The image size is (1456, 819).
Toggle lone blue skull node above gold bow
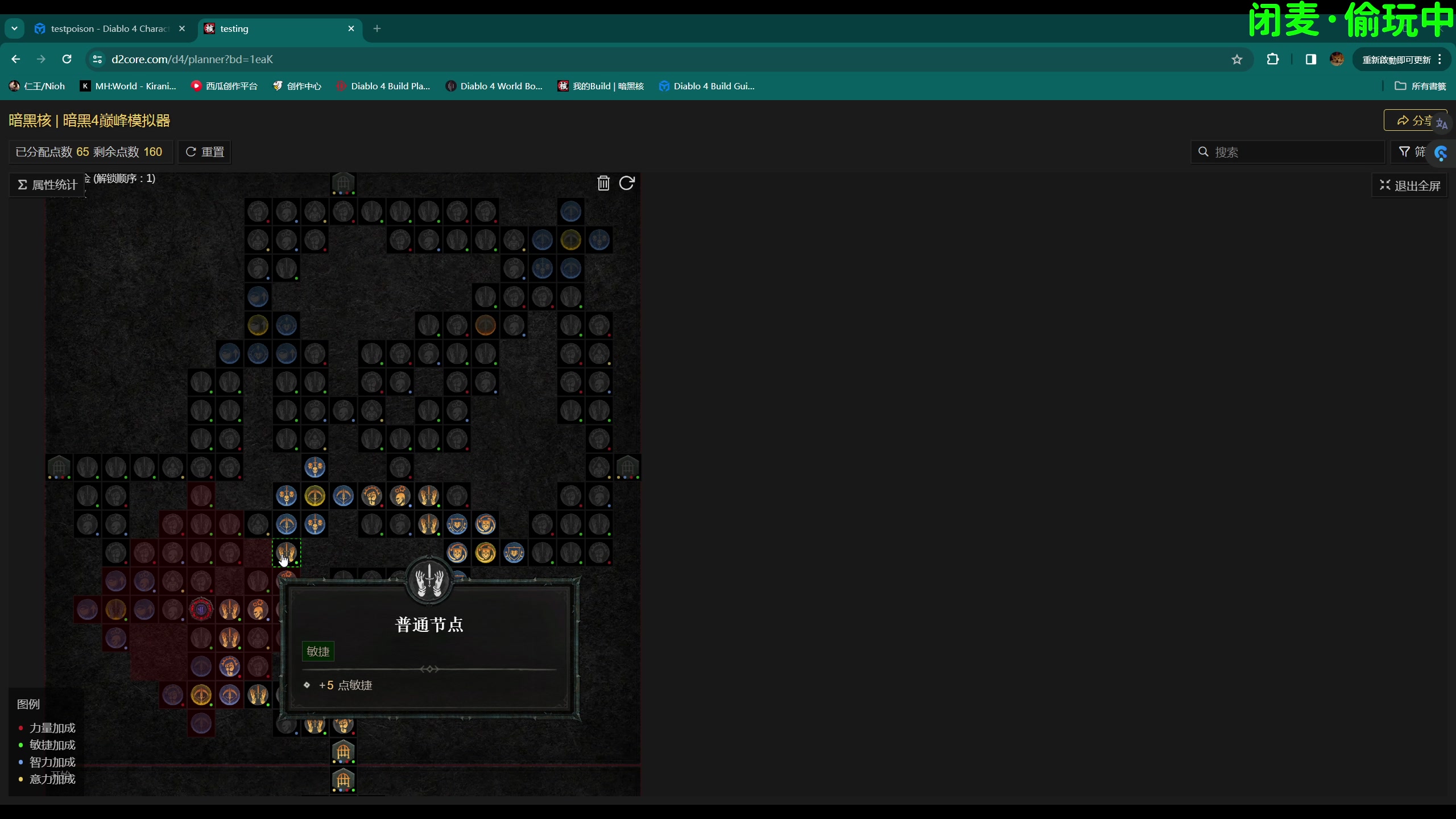pyautogui.click(x=315, y=468)
